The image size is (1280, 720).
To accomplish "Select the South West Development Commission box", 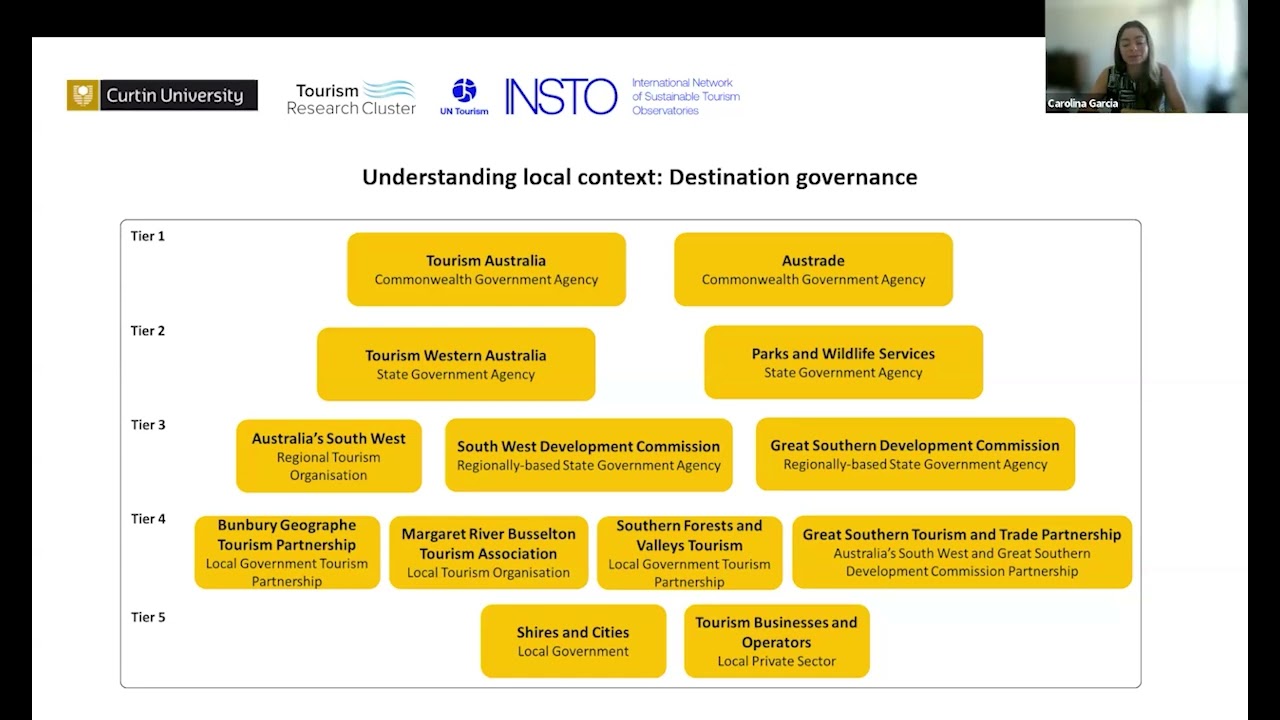I will [x=589, y=455].
